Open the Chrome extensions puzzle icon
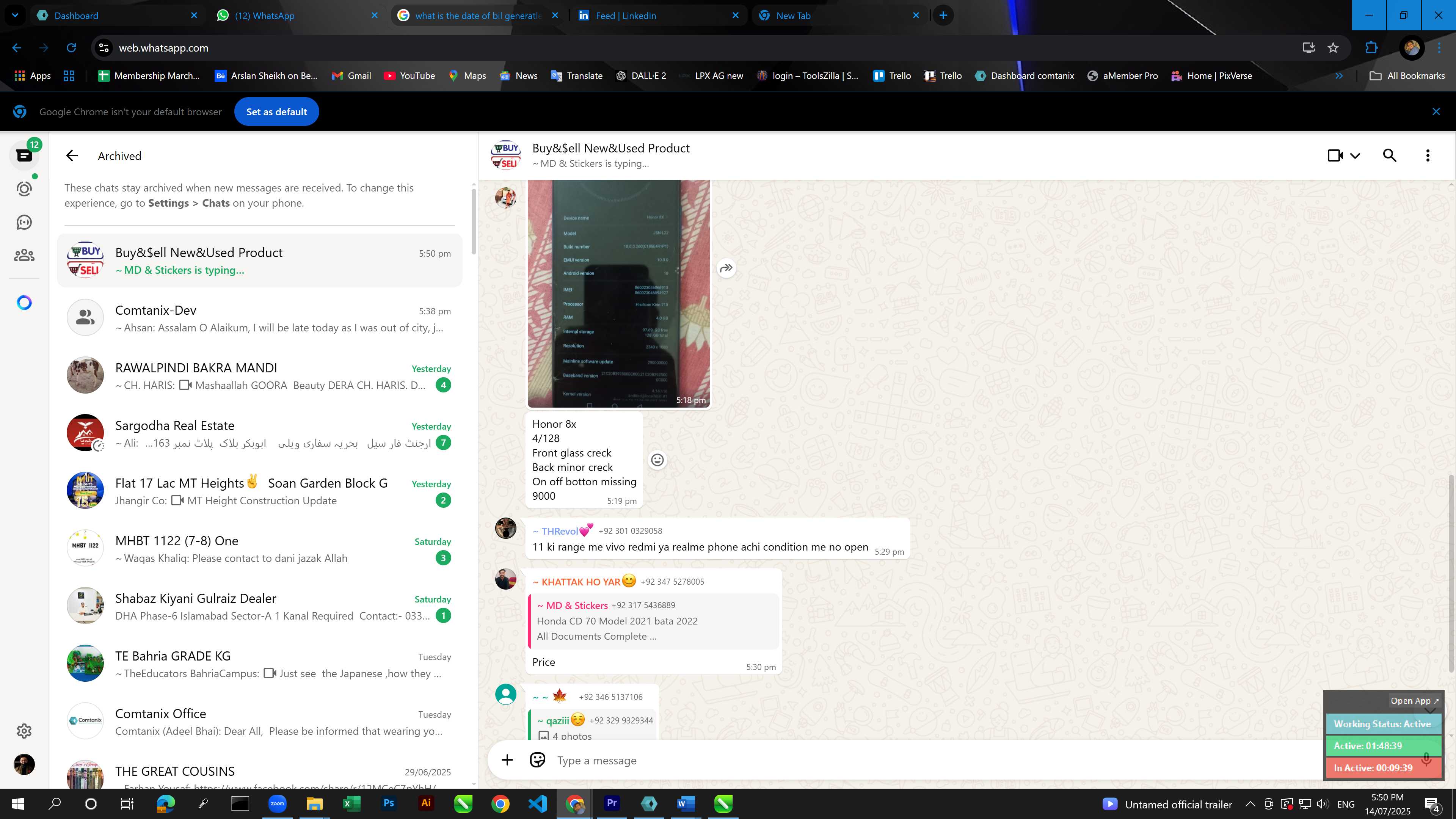 pyautogui.click(x=1371, y=48)
